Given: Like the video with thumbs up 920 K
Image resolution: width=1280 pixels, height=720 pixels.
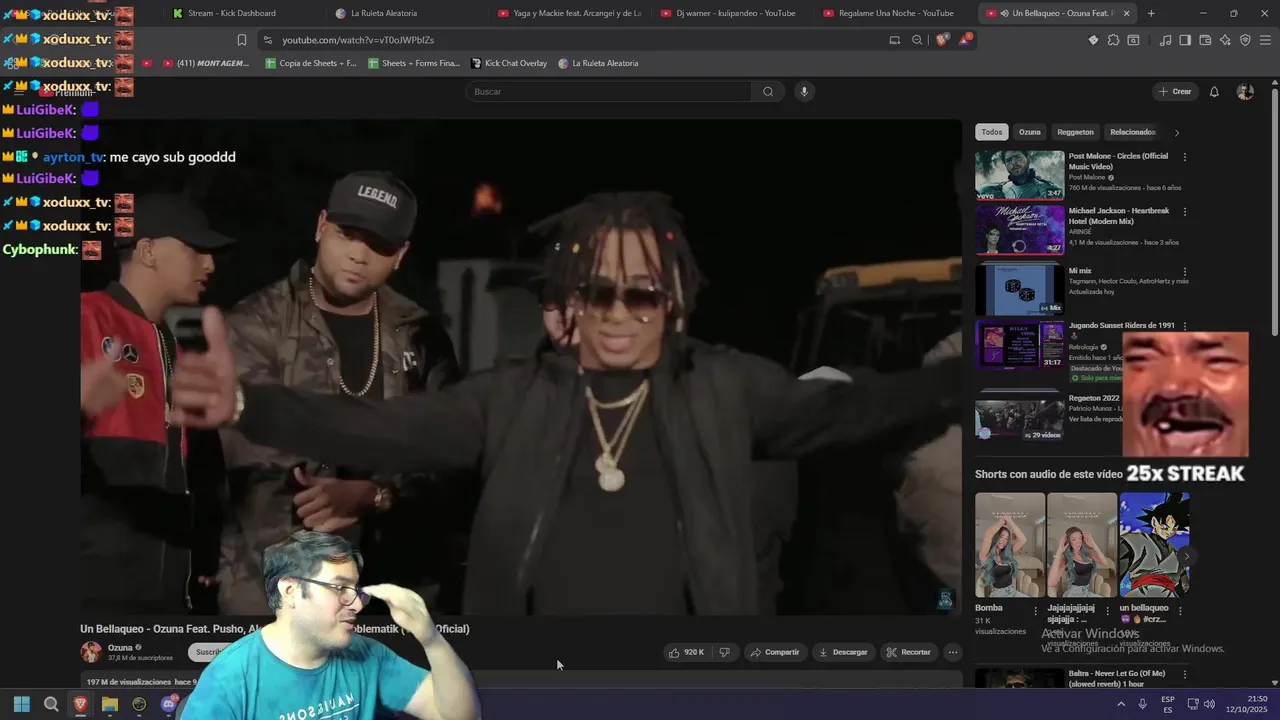Looking at the screenshot, I should 687,652.
